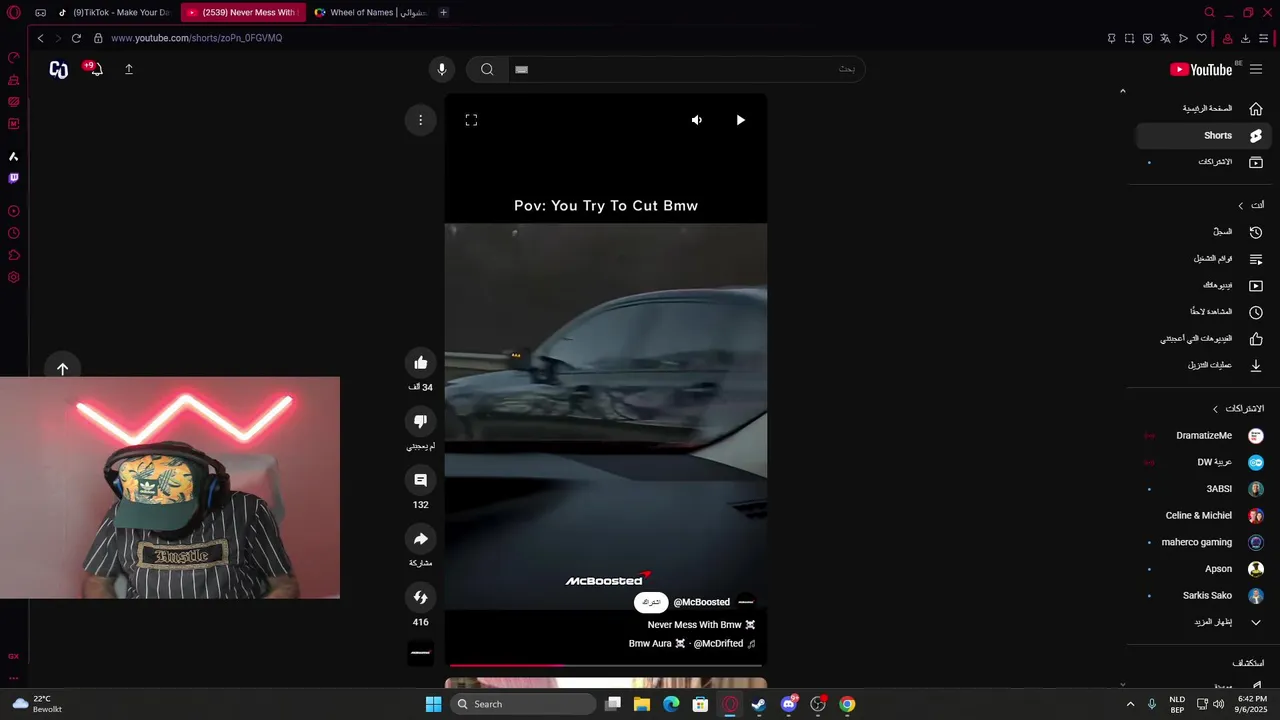Open the remix button showing 416

coord(421,598)
